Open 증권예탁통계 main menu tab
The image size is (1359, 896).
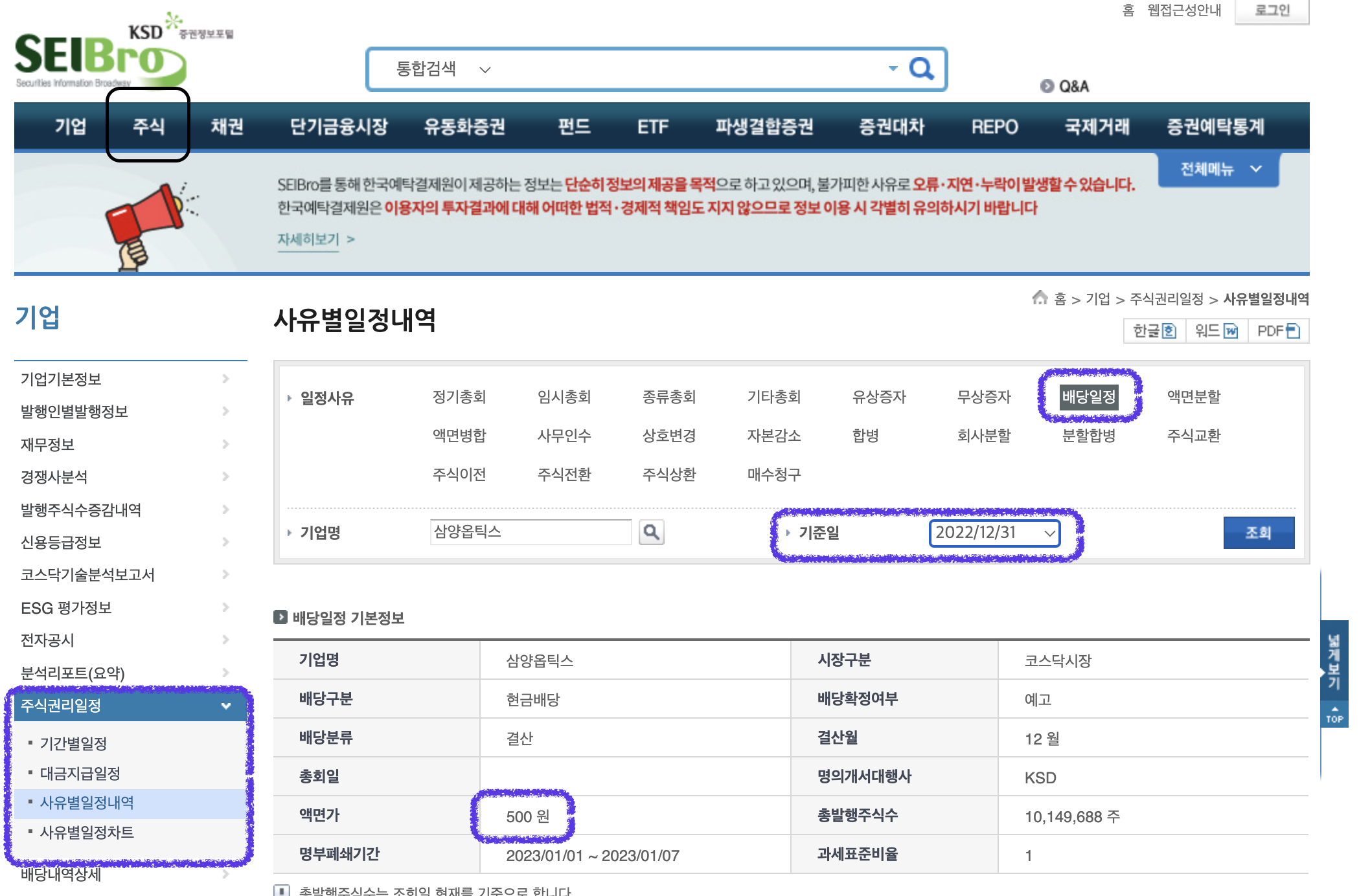(1215, 126)
